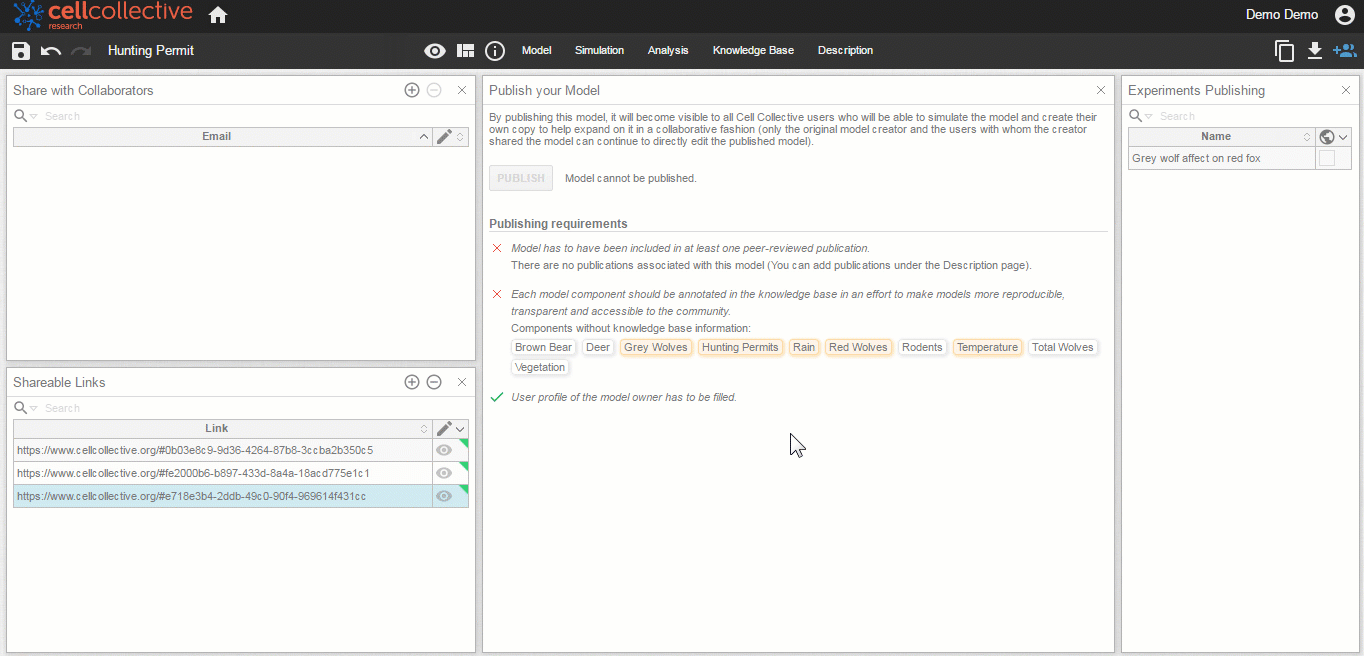
Task: Open the Model tab
Action: coord(537,50)
